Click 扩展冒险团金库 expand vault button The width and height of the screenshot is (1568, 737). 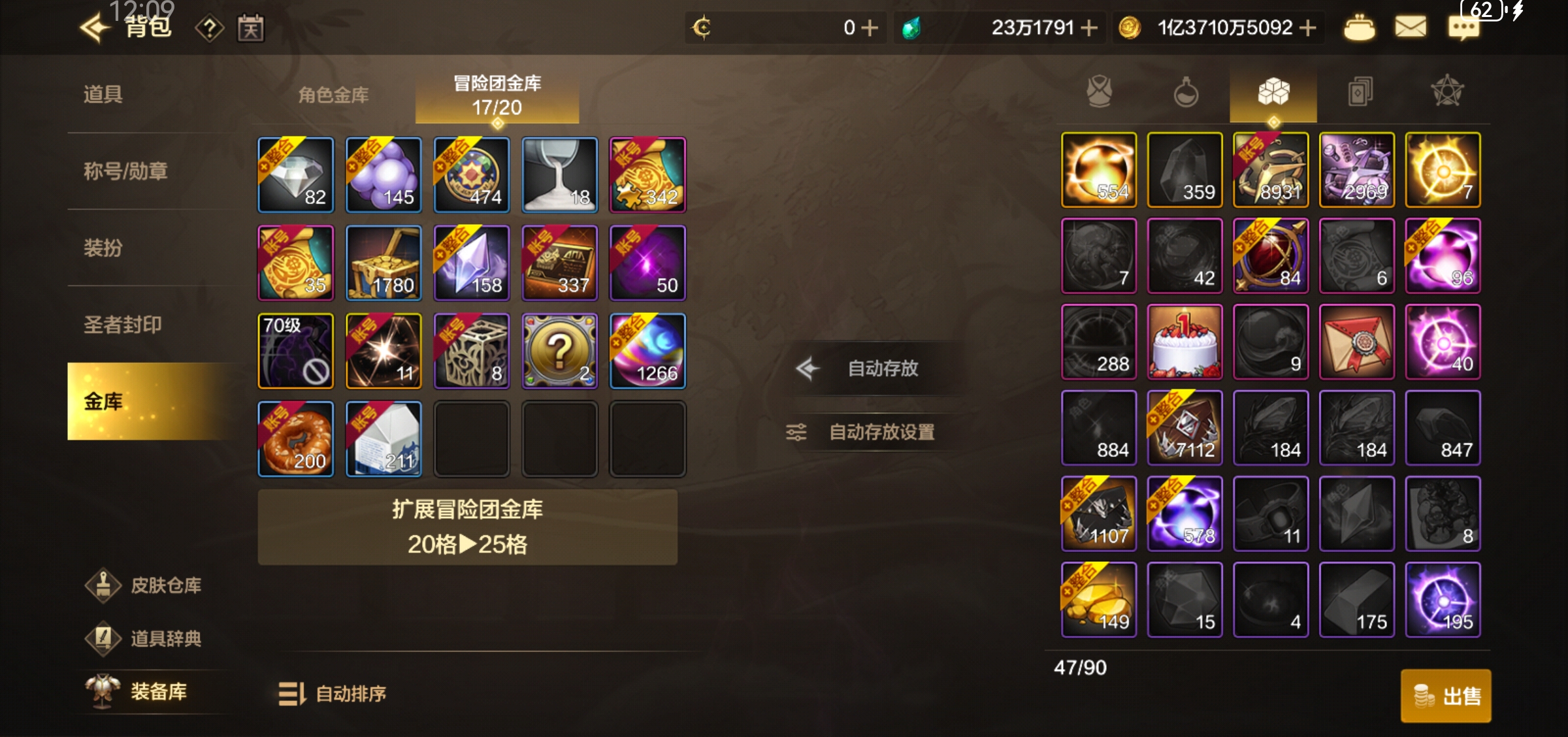pyautogui.click(x=468, y=527)
